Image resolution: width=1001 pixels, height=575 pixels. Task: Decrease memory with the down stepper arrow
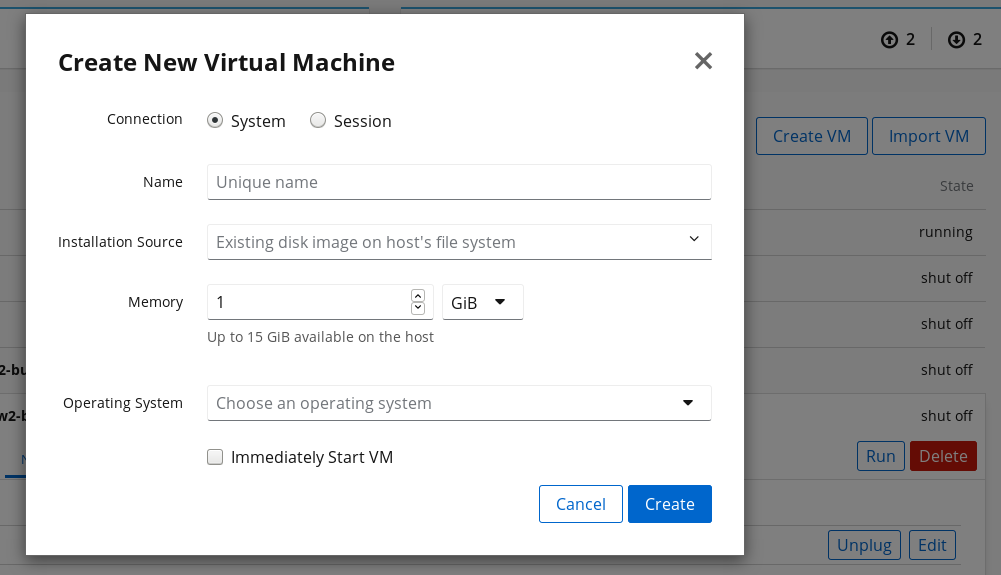(418, 308)
